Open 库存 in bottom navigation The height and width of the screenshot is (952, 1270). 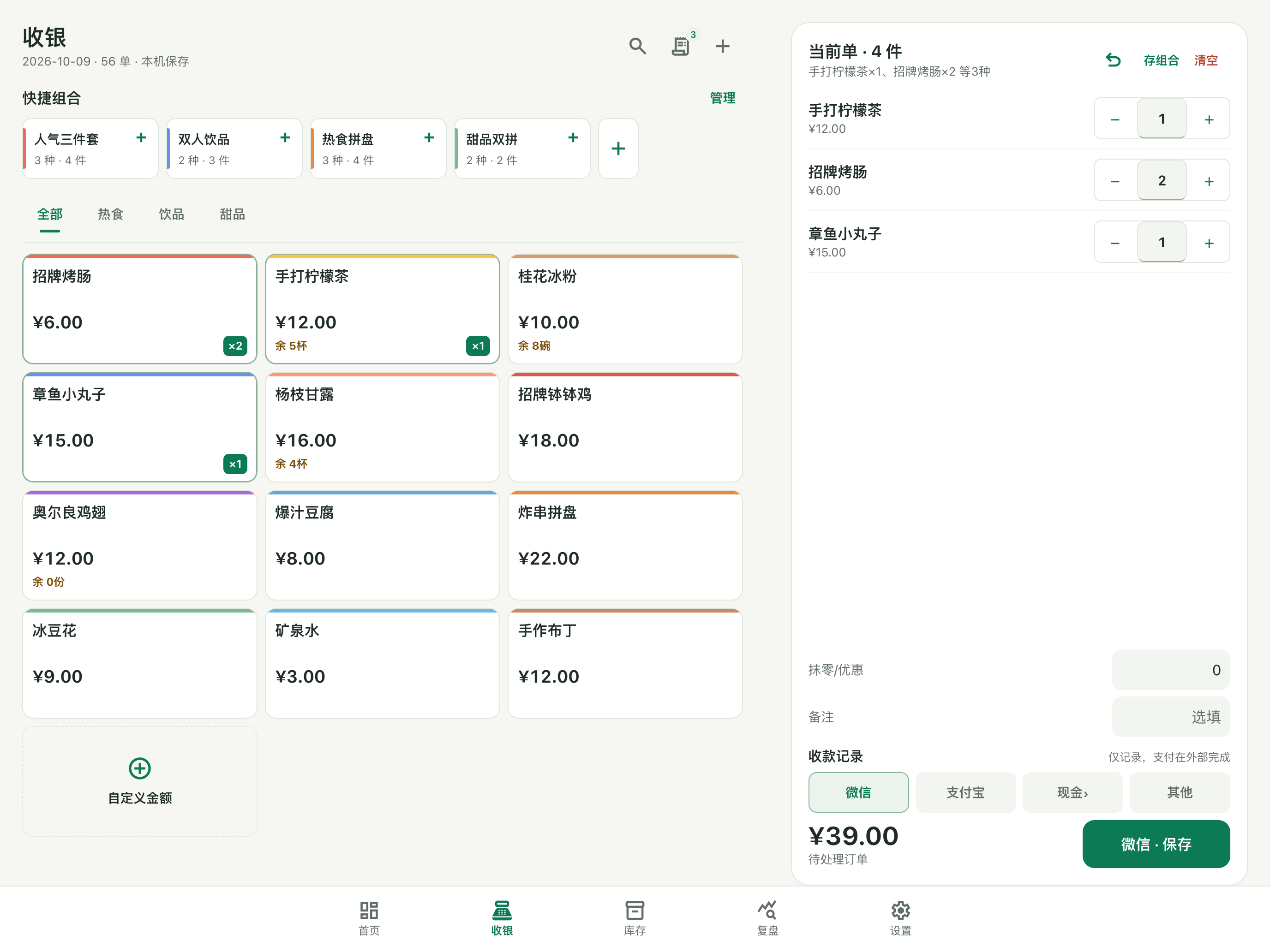[635, 918]
